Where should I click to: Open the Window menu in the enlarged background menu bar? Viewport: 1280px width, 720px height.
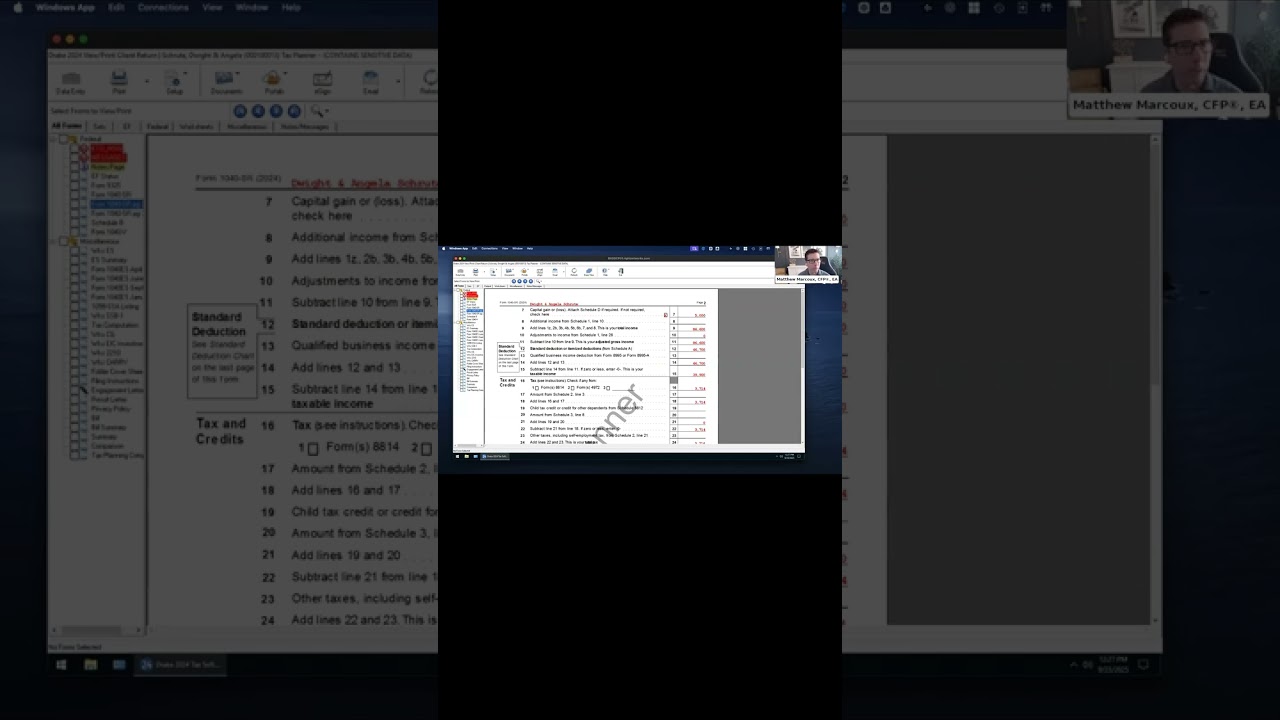pos(251,7)
